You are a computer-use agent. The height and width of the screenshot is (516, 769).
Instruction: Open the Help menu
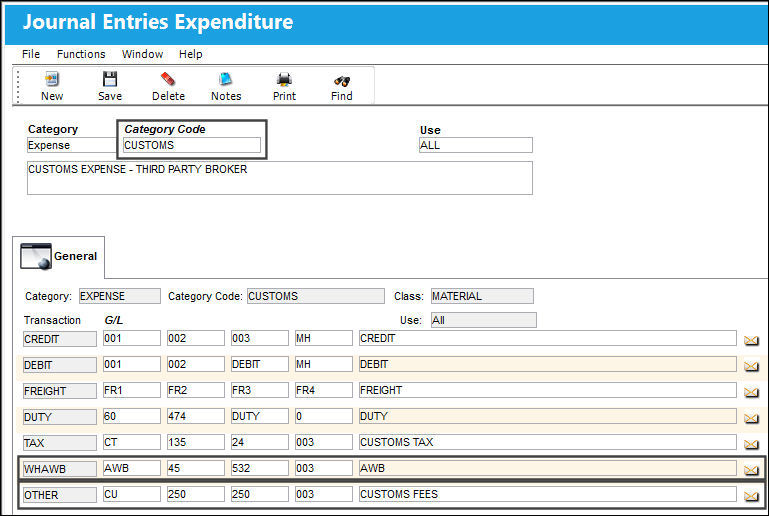190,54
